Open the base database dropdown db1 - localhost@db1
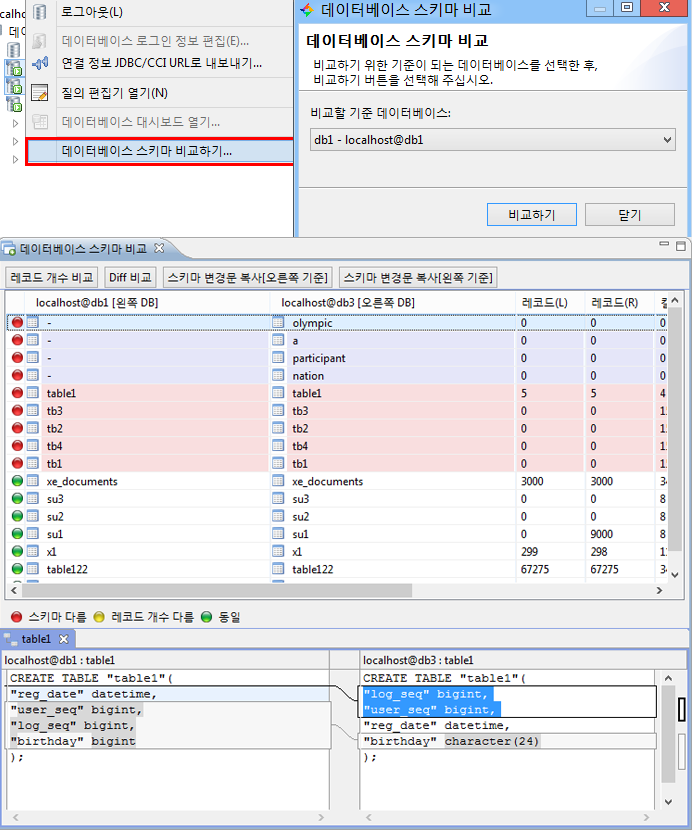 tap(493, 140)
